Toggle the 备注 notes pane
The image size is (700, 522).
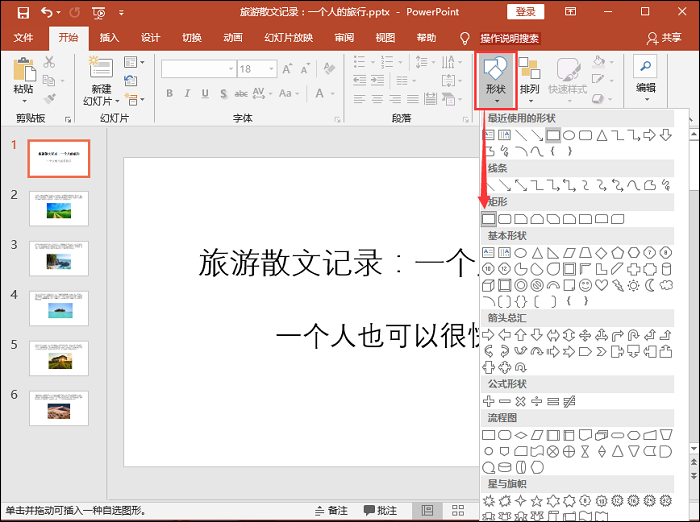(331, 511)
